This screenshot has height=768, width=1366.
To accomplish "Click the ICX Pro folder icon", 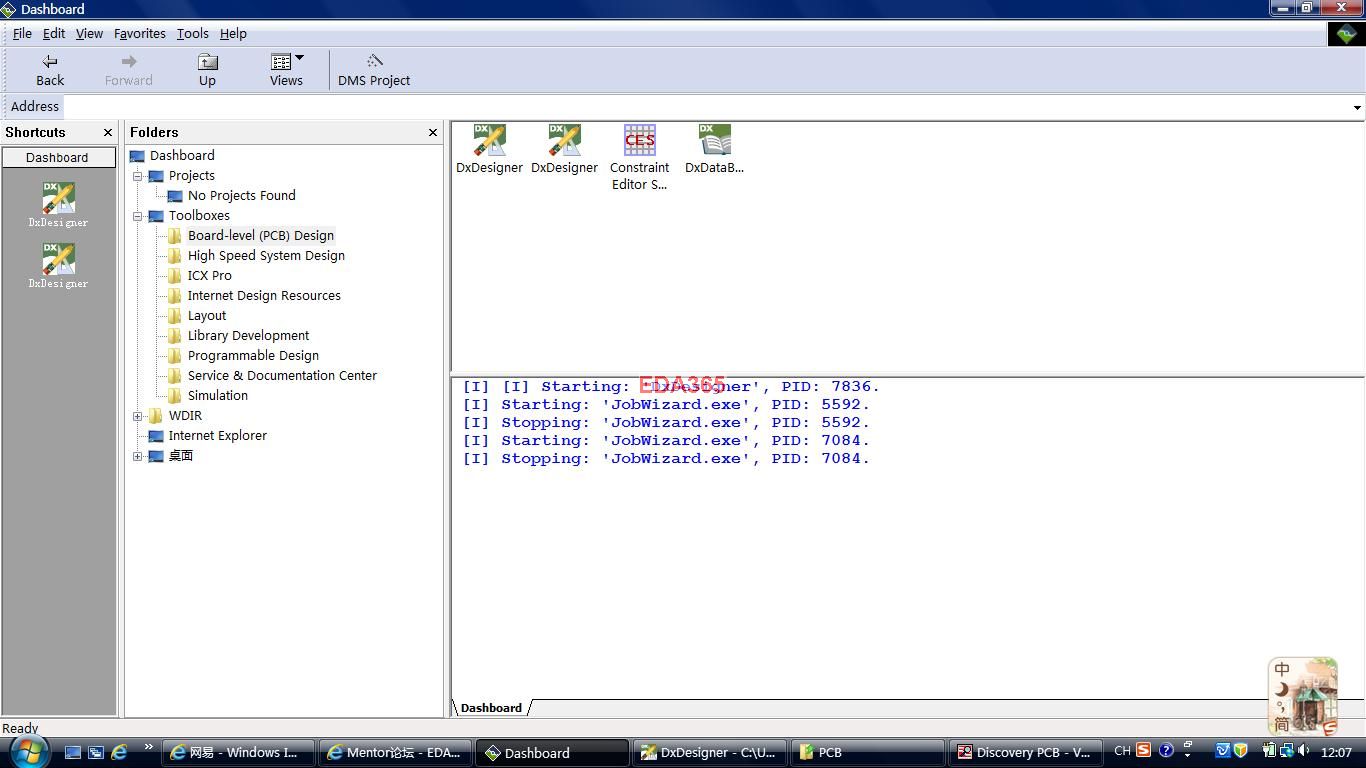I will (175, 275).
